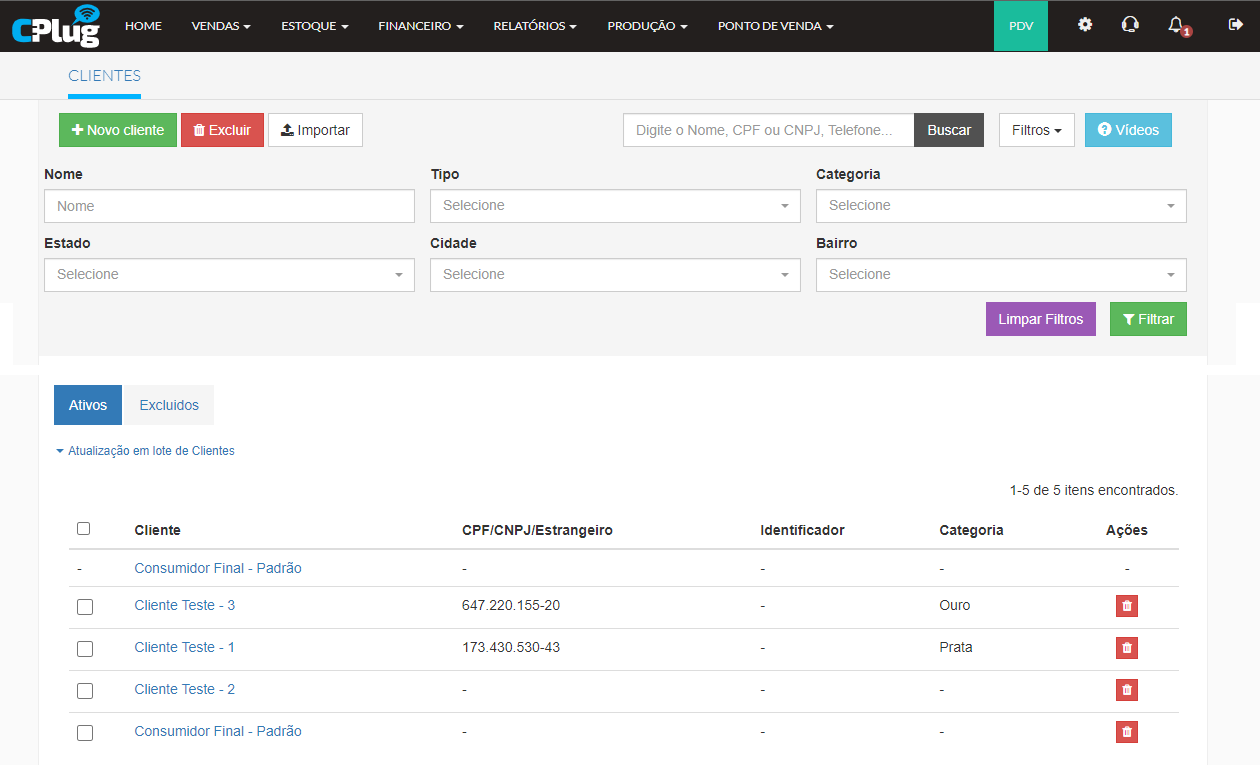Click the Ouro category cell
The height and width of the screenshot is (765, 1260).
click(955, 605)
